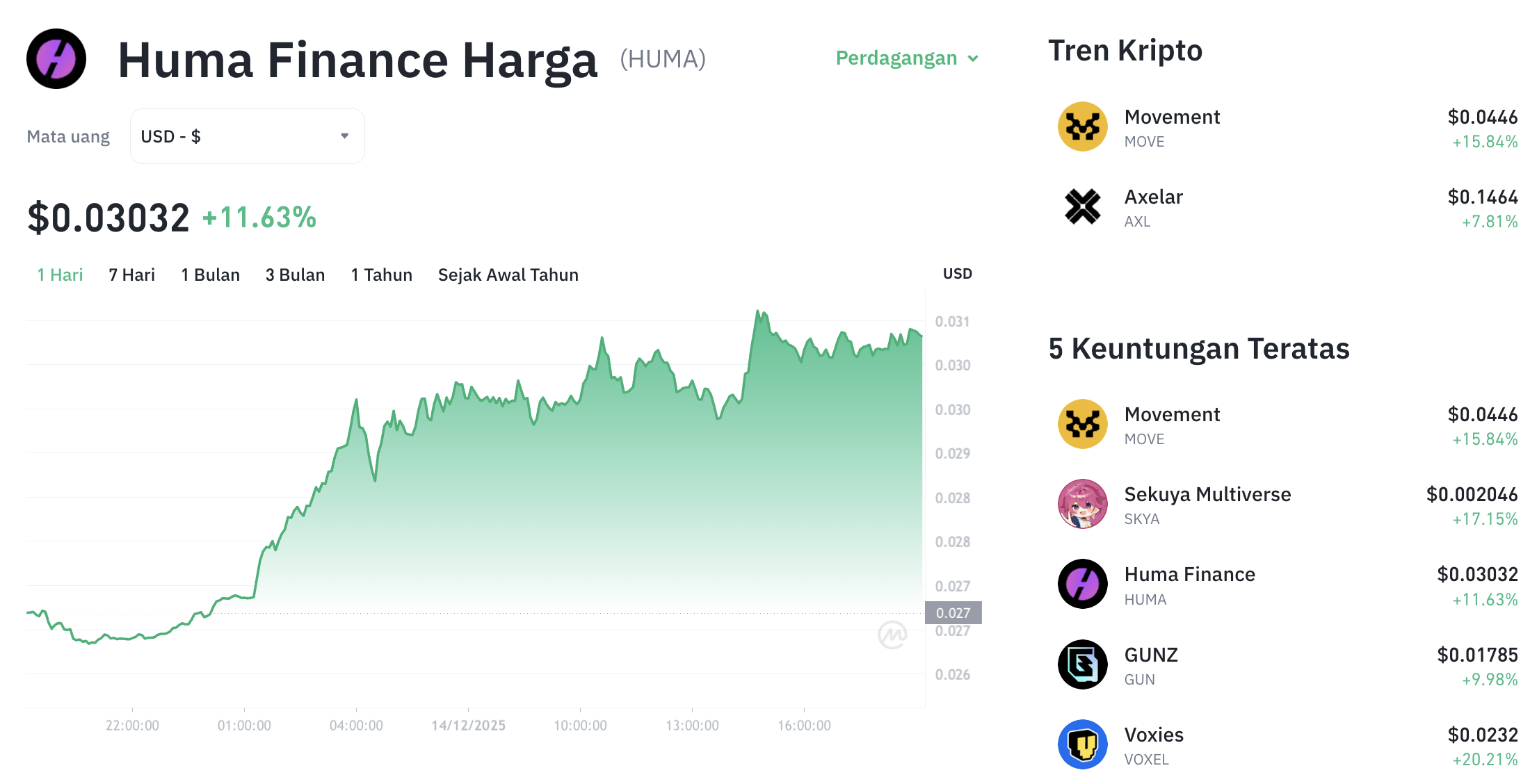
Task: Select the Voxies VOXEL icon
Action: [1082, 744]
